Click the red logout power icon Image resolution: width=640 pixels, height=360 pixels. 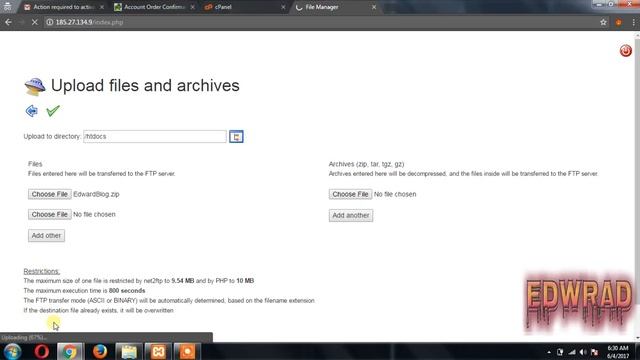tap(625, 51)
